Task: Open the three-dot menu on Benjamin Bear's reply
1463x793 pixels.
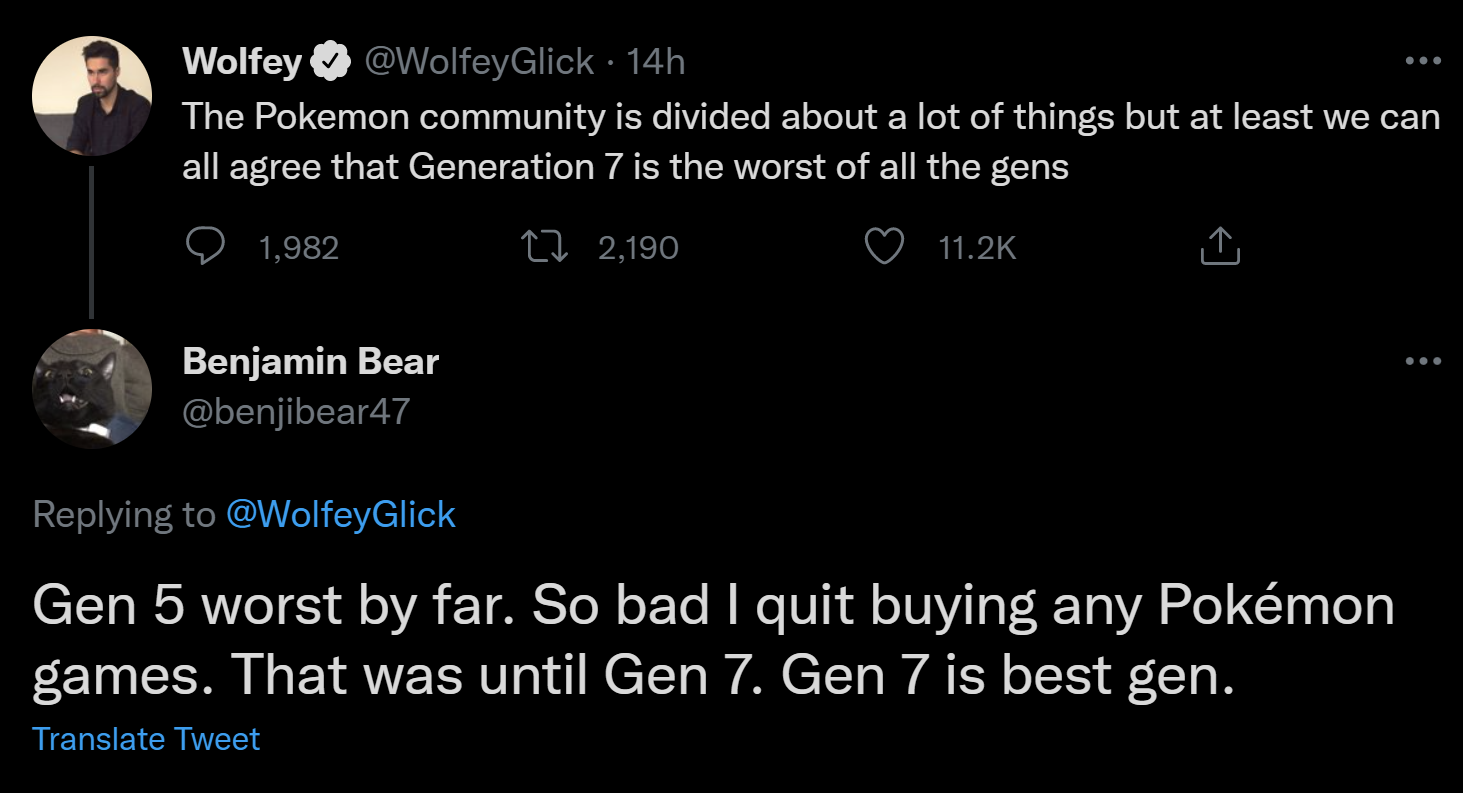Action: (1422, 361)
